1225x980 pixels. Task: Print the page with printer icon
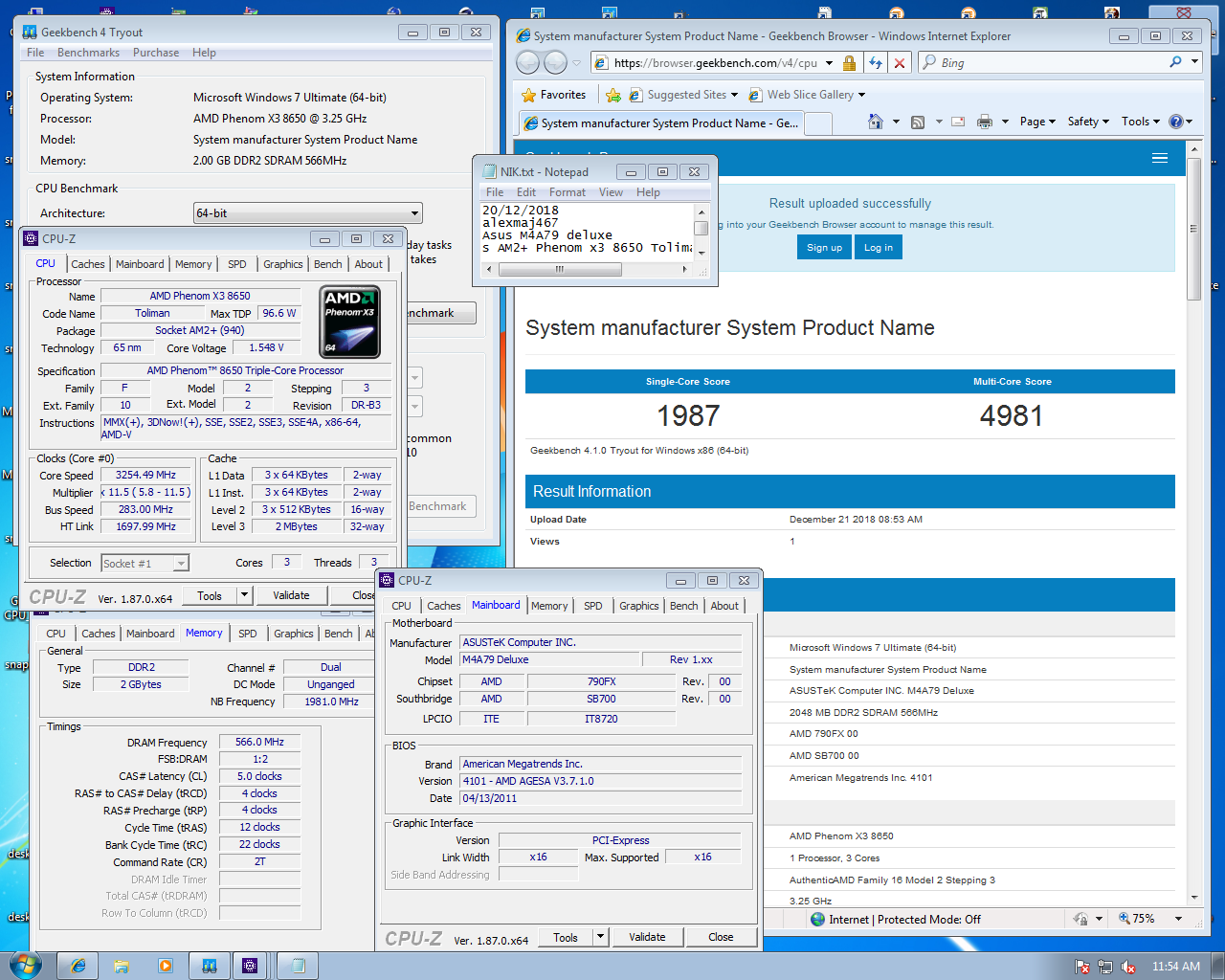pos(984,122)
